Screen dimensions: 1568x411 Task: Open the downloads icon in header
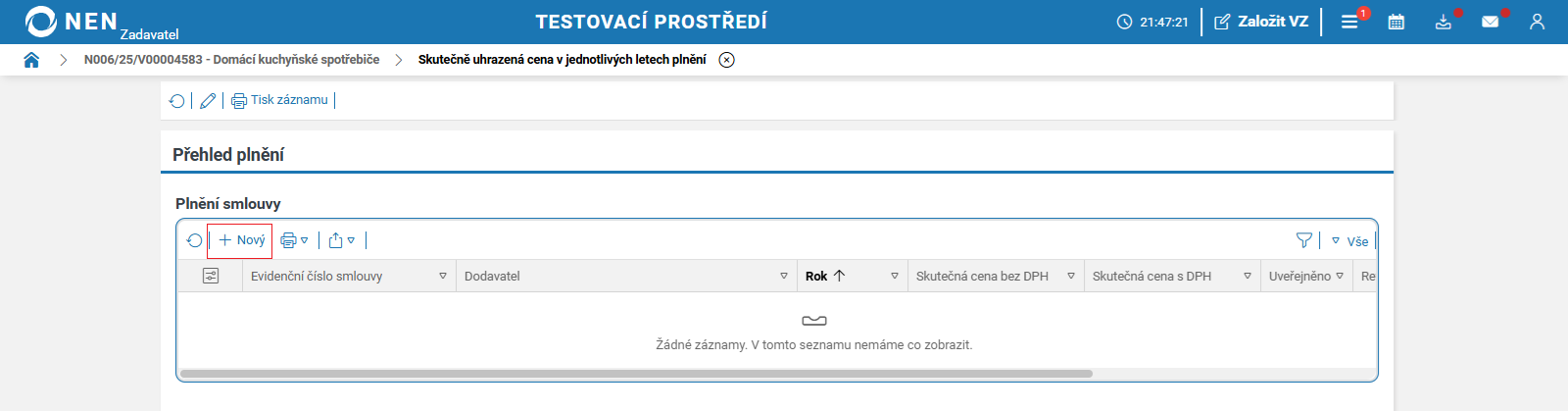(1444, 22)
